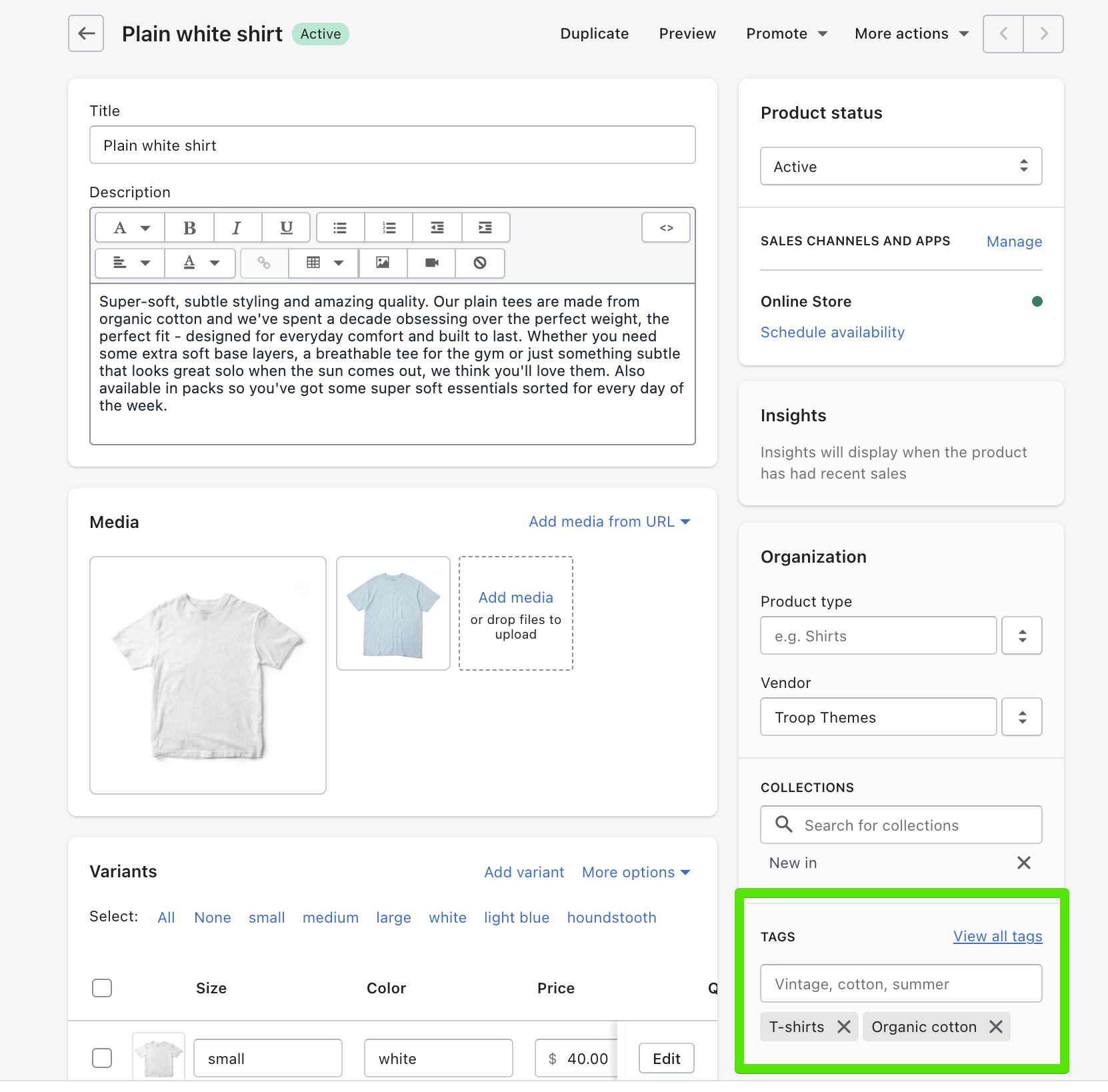Open View all tags

click(997, 936)
